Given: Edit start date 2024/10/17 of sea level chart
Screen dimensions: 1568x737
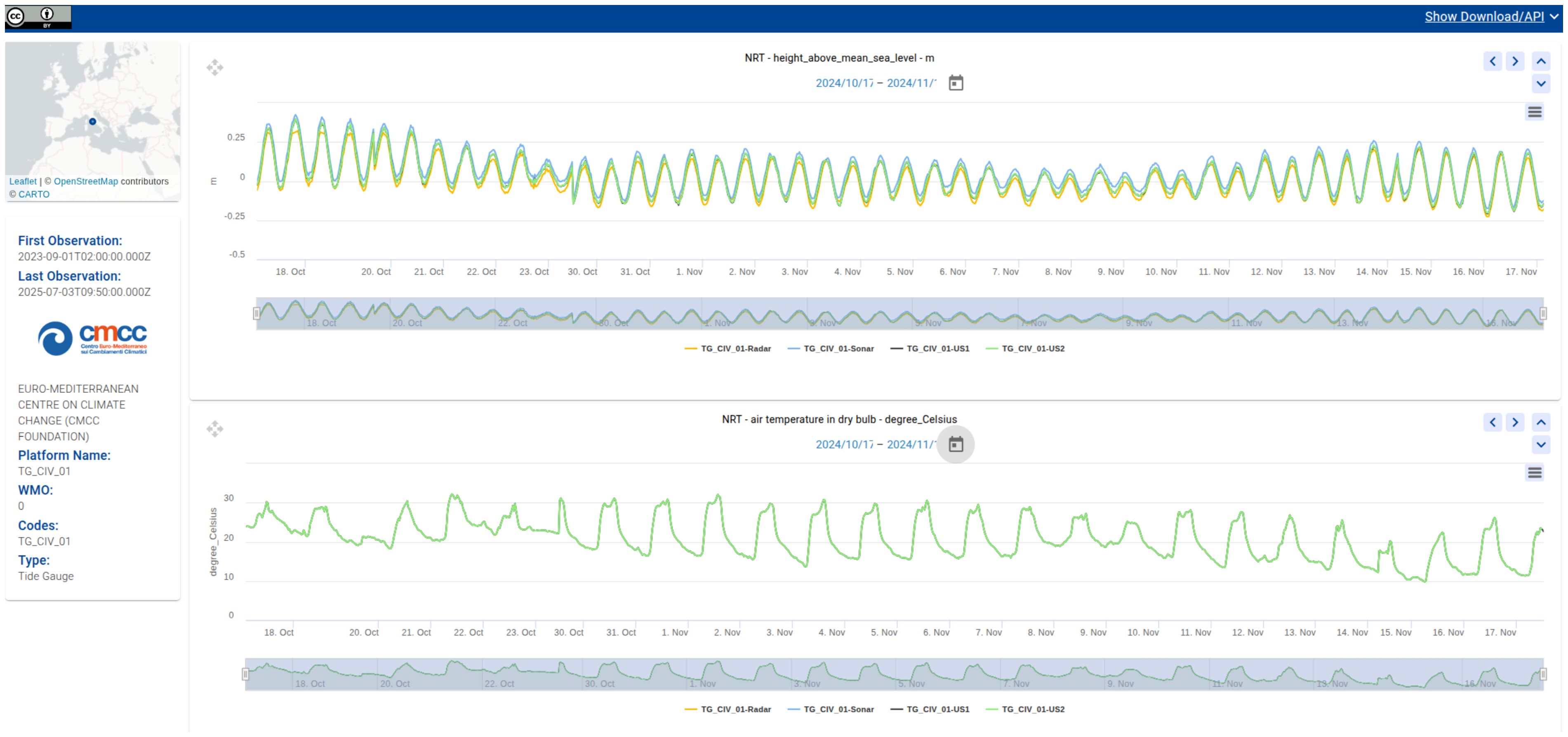Looking at the screenshot, I should 844,83.
